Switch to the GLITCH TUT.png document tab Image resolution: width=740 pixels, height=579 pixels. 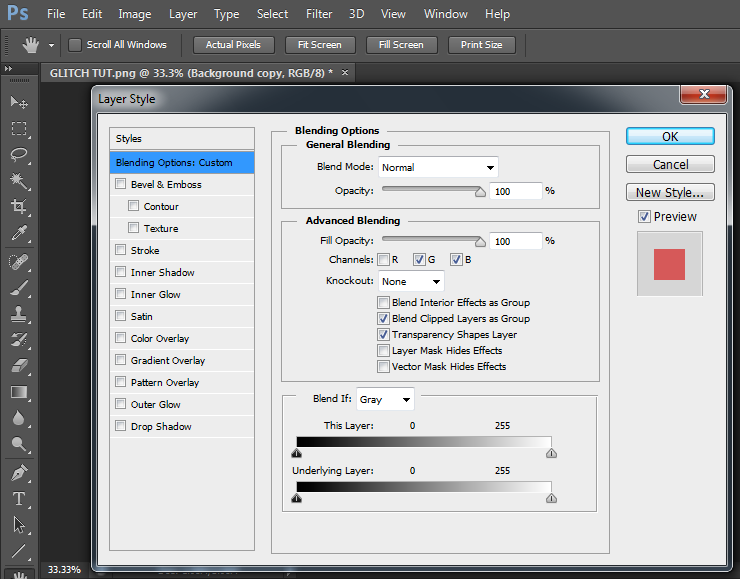point(190,73)
